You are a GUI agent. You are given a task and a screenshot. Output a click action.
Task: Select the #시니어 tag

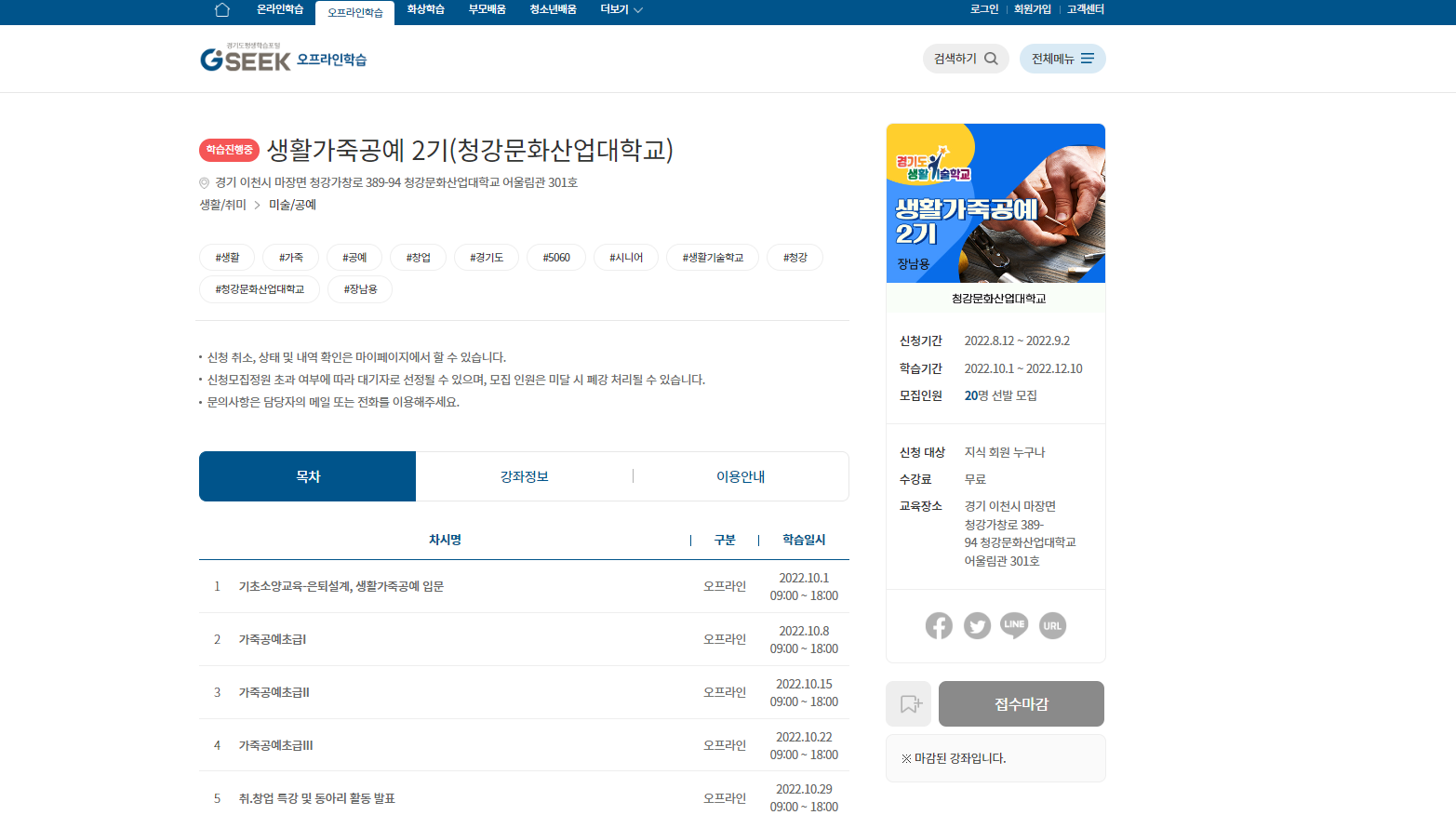(626, 258)
